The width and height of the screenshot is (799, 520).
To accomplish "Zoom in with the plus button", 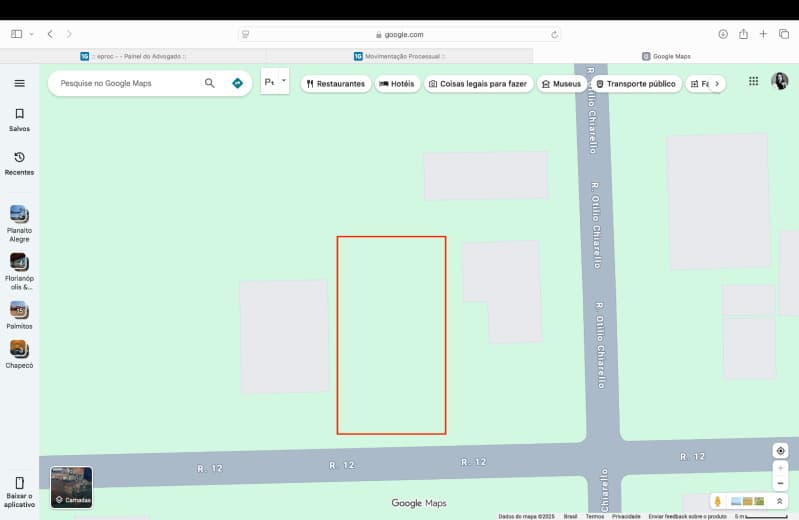I will pyautogui.click(x=780, y=468).
